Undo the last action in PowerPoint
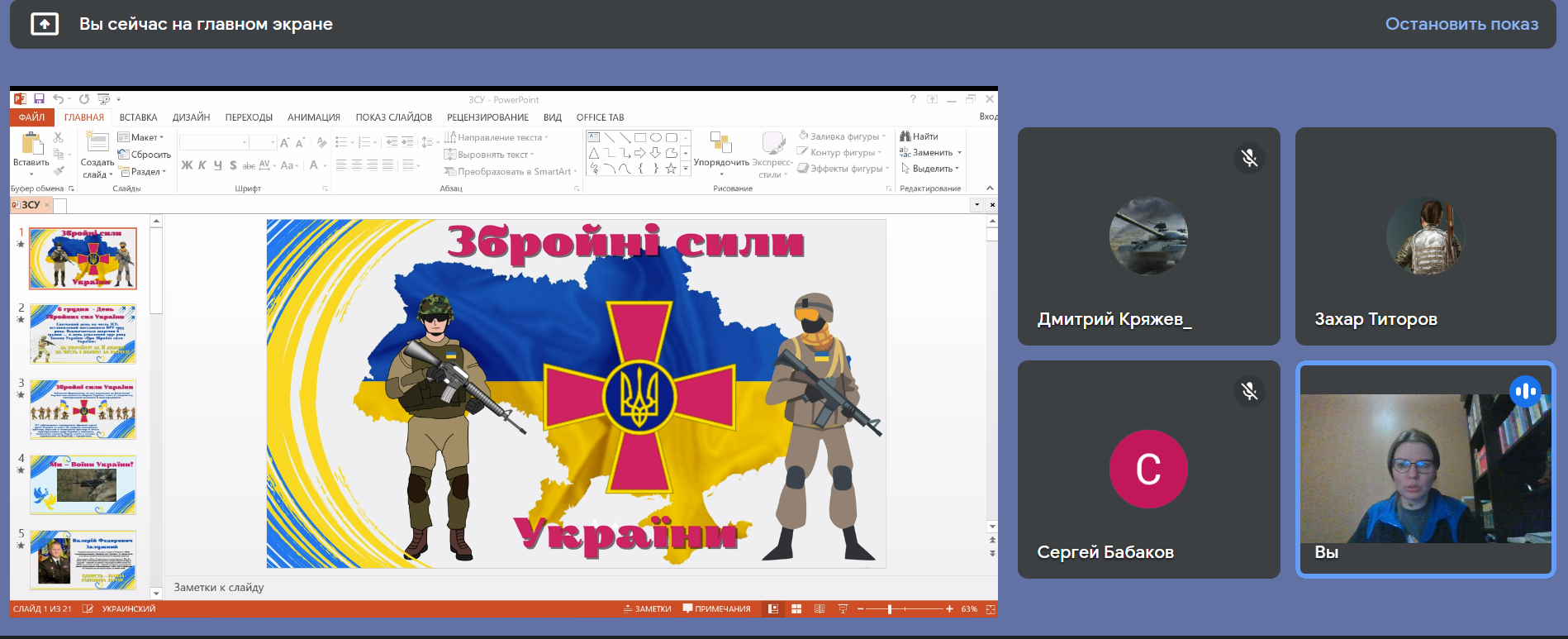 click(59, 99)
